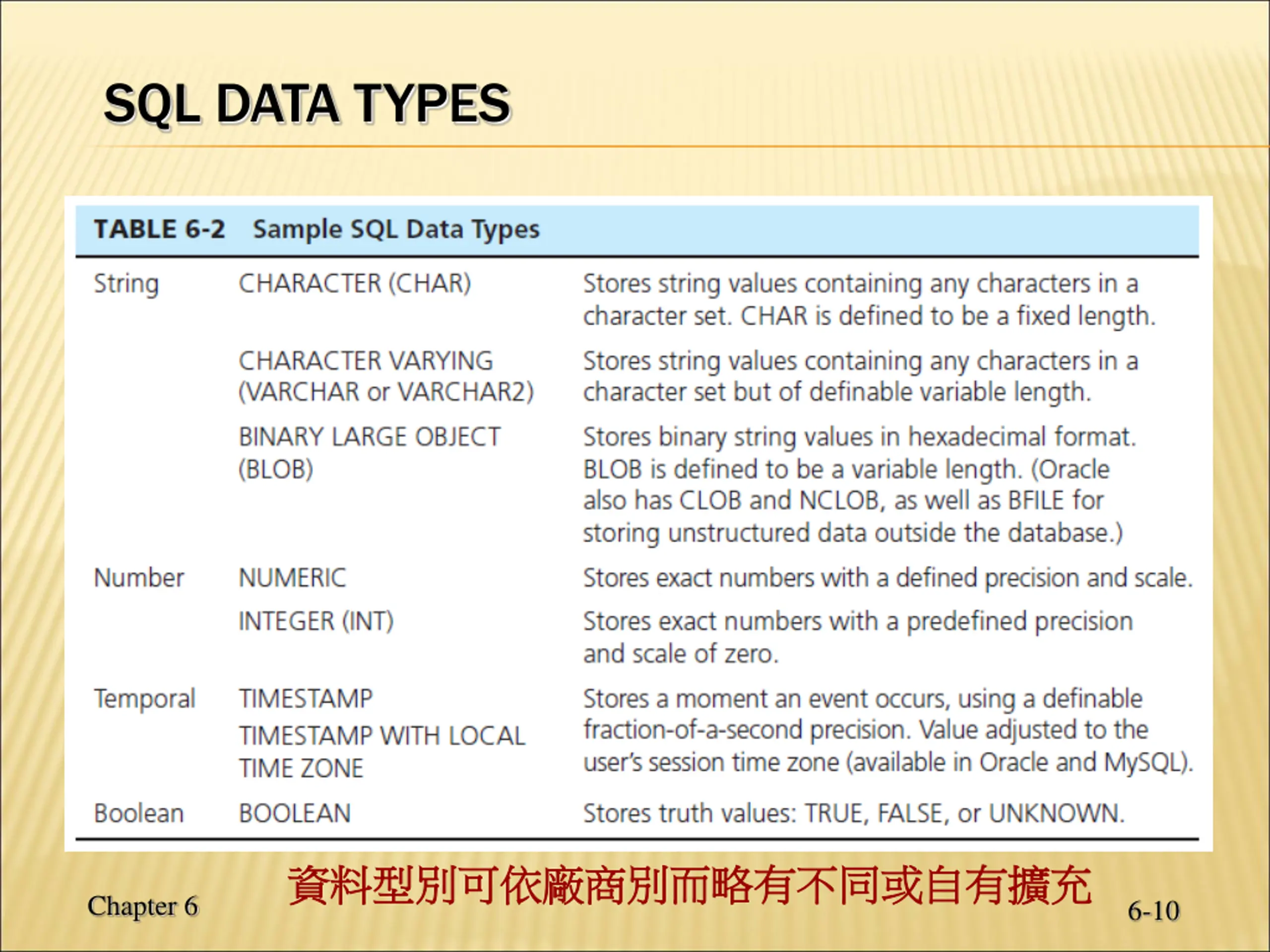Screen dimensions: 1270x952
Task: Select the 'Temporal' category cell
Action: point(145,700)
